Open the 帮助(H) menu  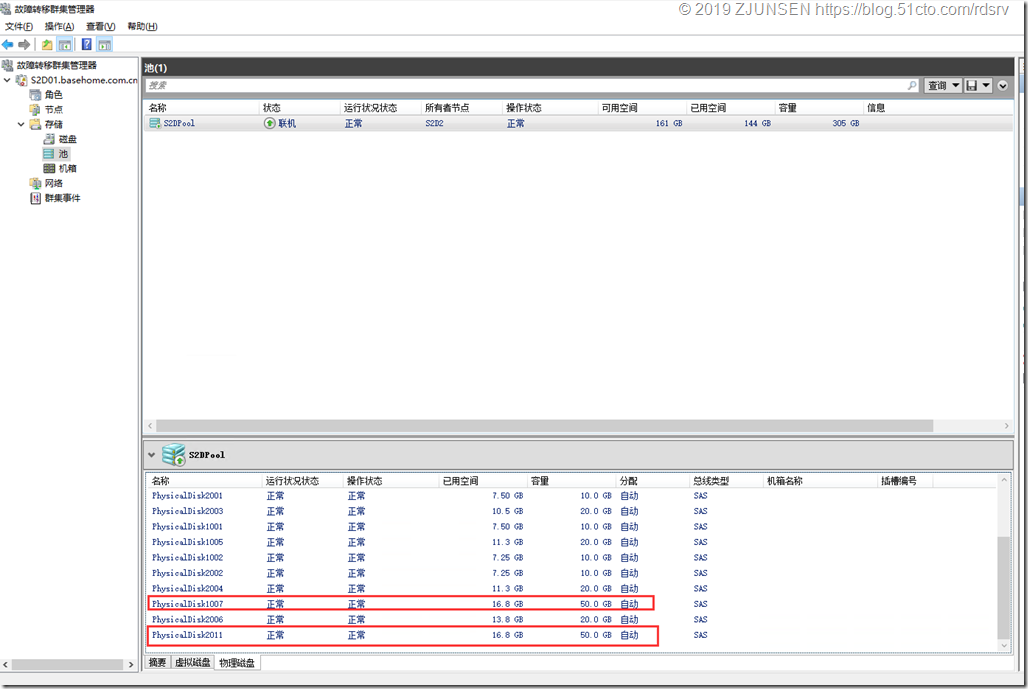[142, 26]
